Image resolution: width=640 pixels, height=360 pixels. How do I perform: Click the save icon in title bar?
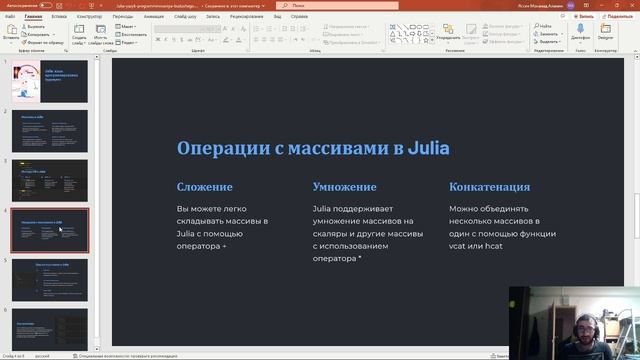(60, 6)
